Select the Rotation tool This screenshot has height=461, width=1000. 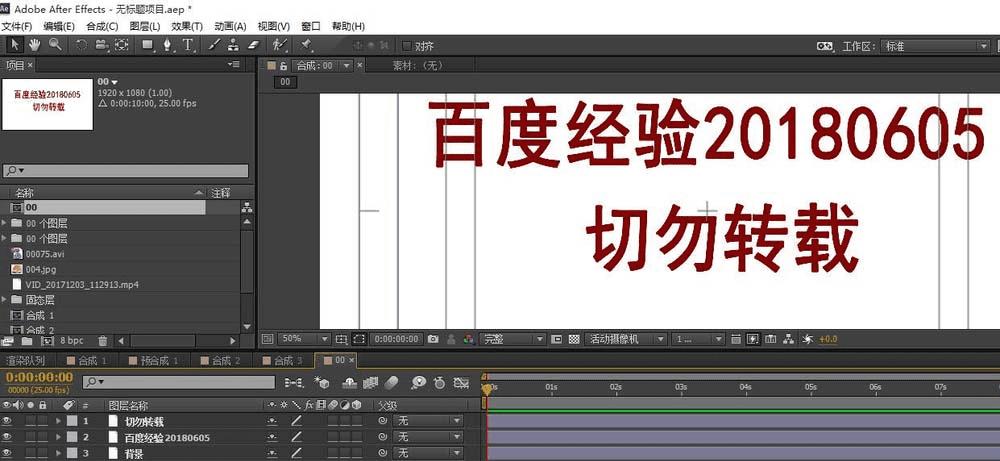coord(82,45)
